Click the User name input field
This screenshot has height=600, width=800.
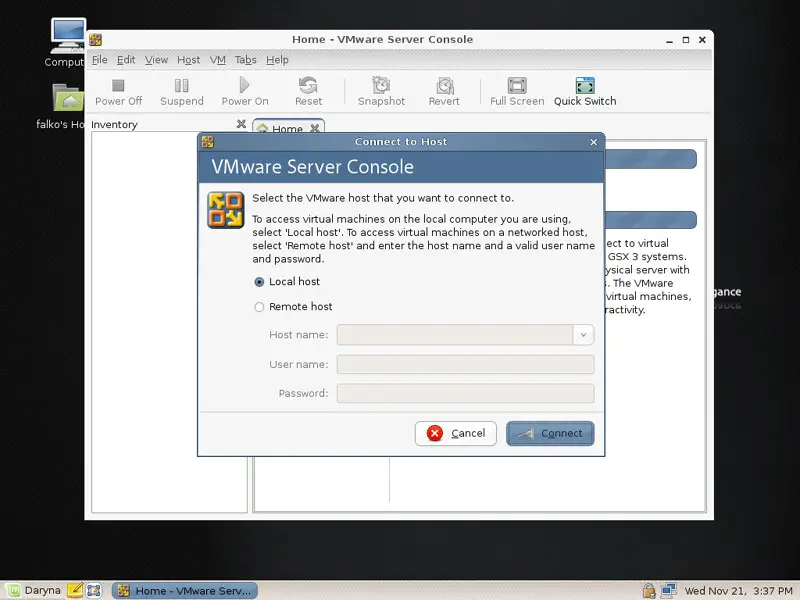pos(465,364)
